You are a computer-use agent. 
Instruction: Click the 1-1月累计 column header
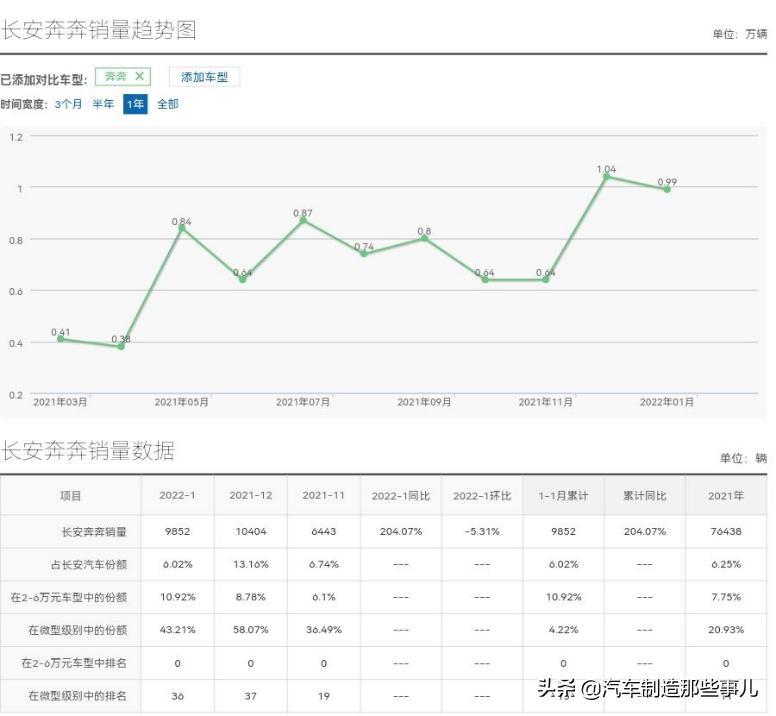coord(563,496)
